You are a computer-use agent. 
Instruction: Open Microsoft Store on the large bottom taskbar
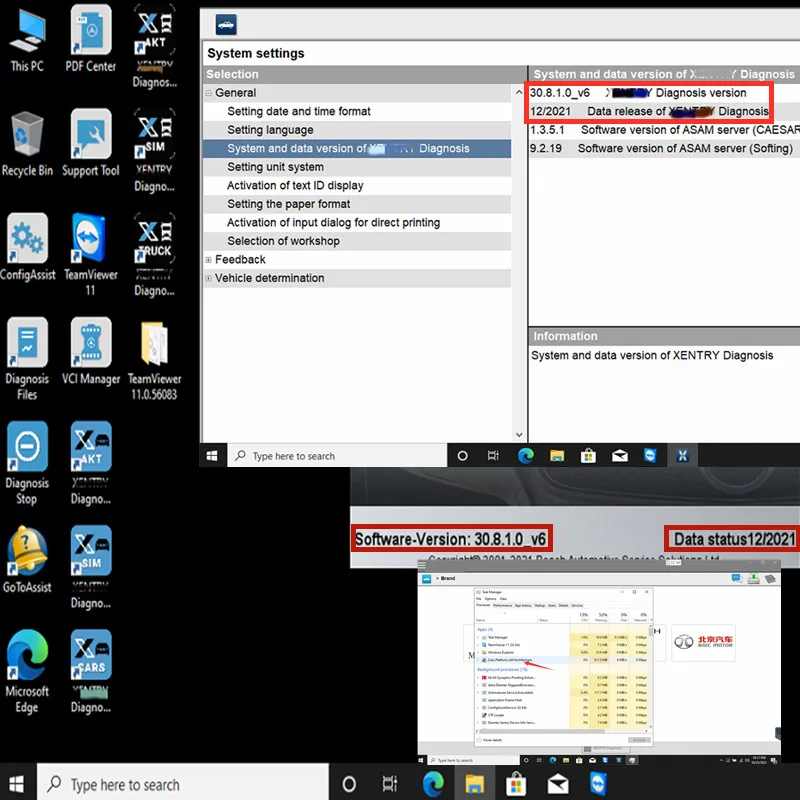pos(516,783)
